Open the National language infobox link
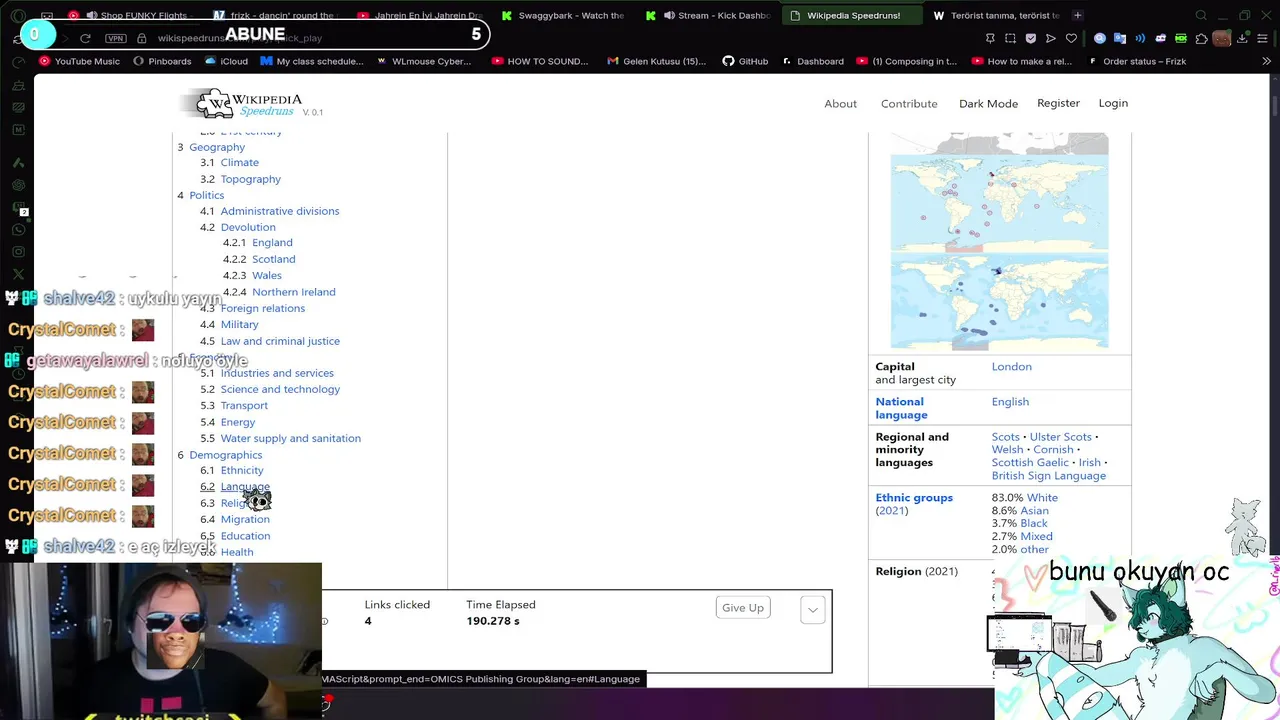 pos(902,408)
